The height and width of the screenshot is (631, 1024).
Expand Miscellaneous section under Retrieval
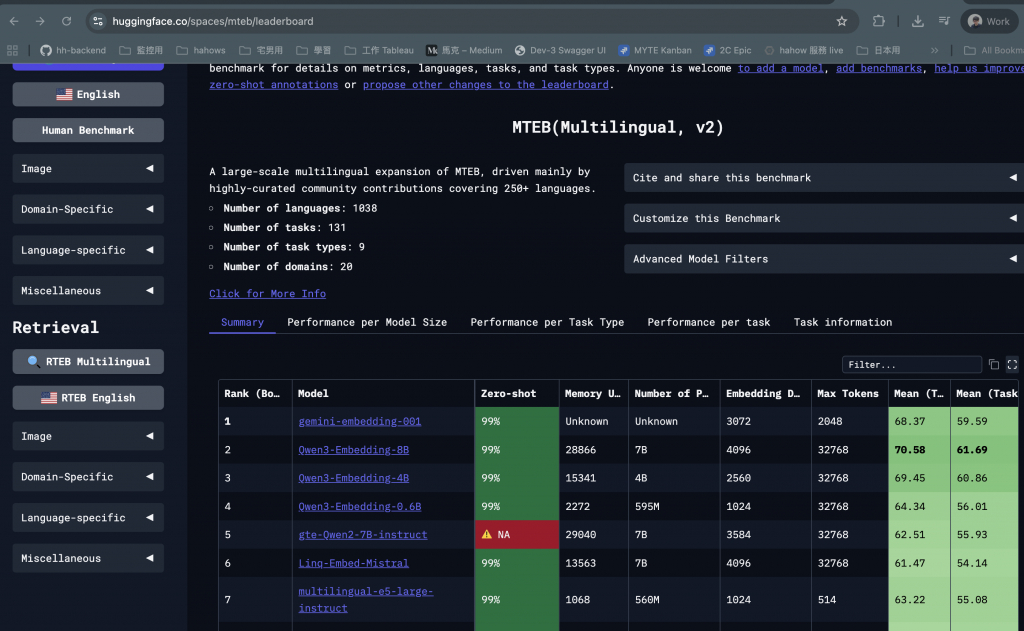(x=88, y=558)
